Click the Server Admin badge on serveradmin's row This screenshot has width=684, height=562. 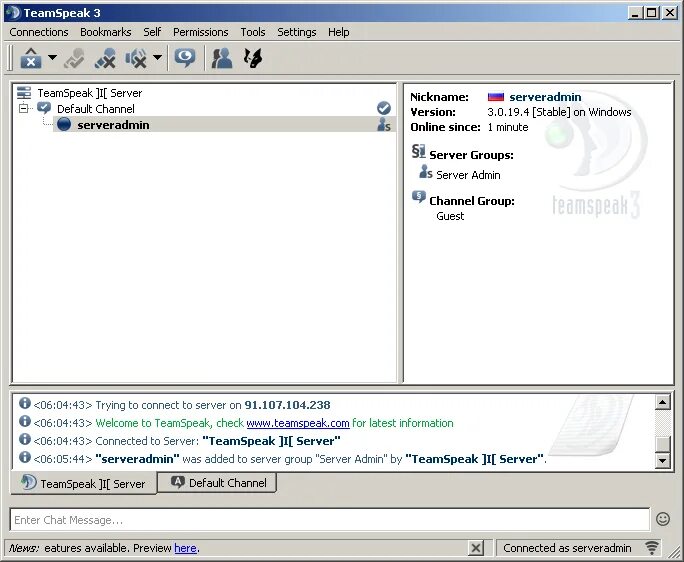click(x=384, y=125)
